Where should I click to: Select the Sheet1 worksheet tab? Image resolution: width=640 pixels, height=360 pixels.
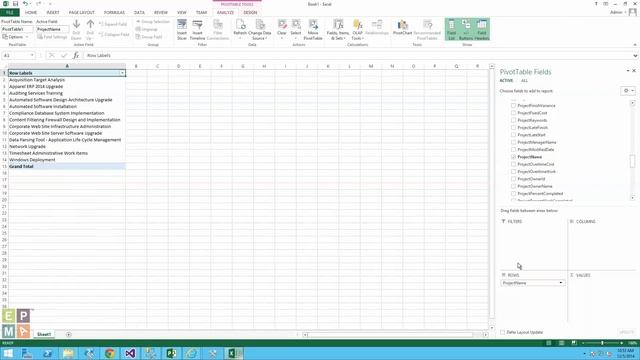[x=44, y=334]
